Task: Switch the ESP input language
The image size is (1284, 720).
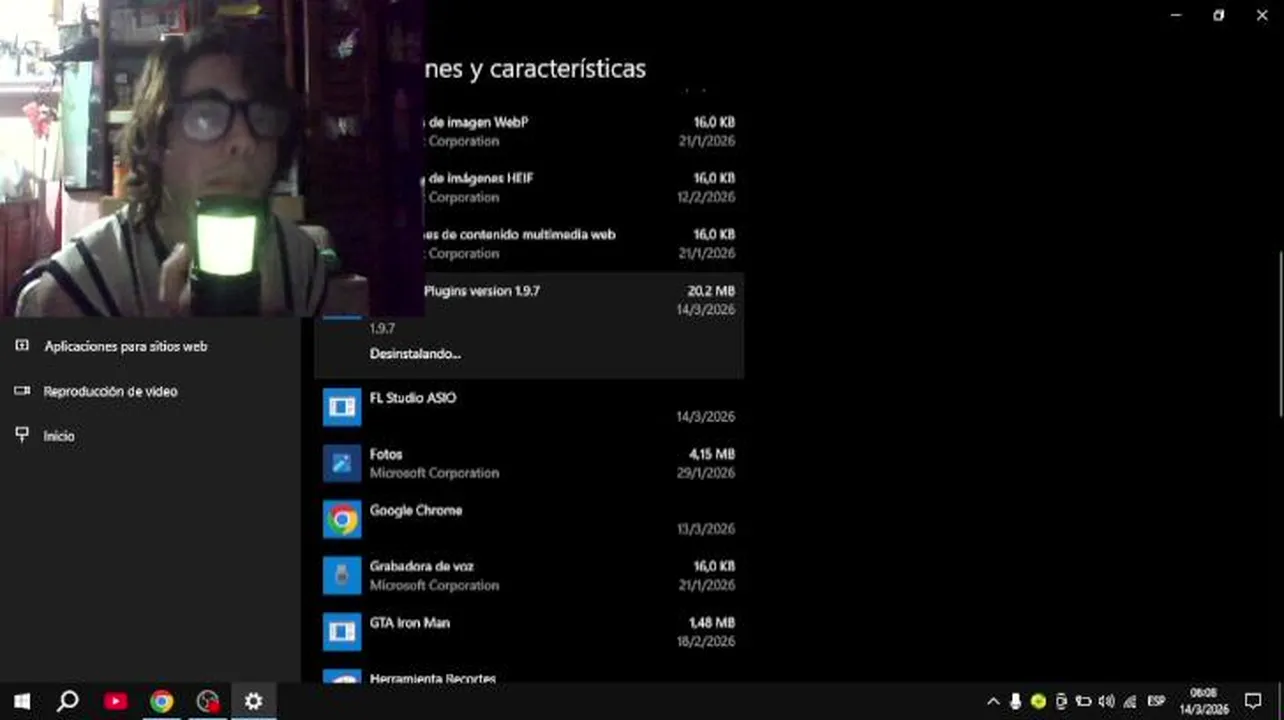Action: (x=1156, y=701)
